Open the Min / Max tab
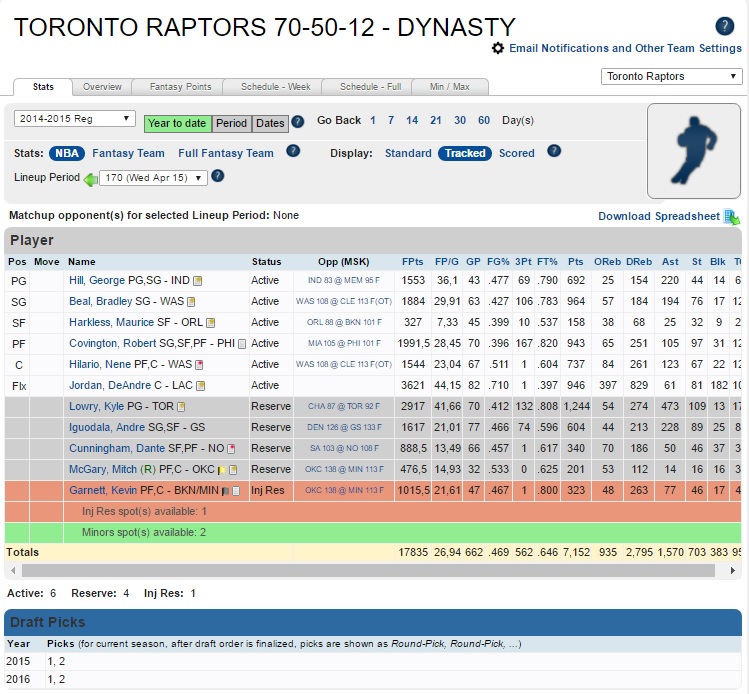This screenshot has height=694, width=749. click(x=449, y=87)
